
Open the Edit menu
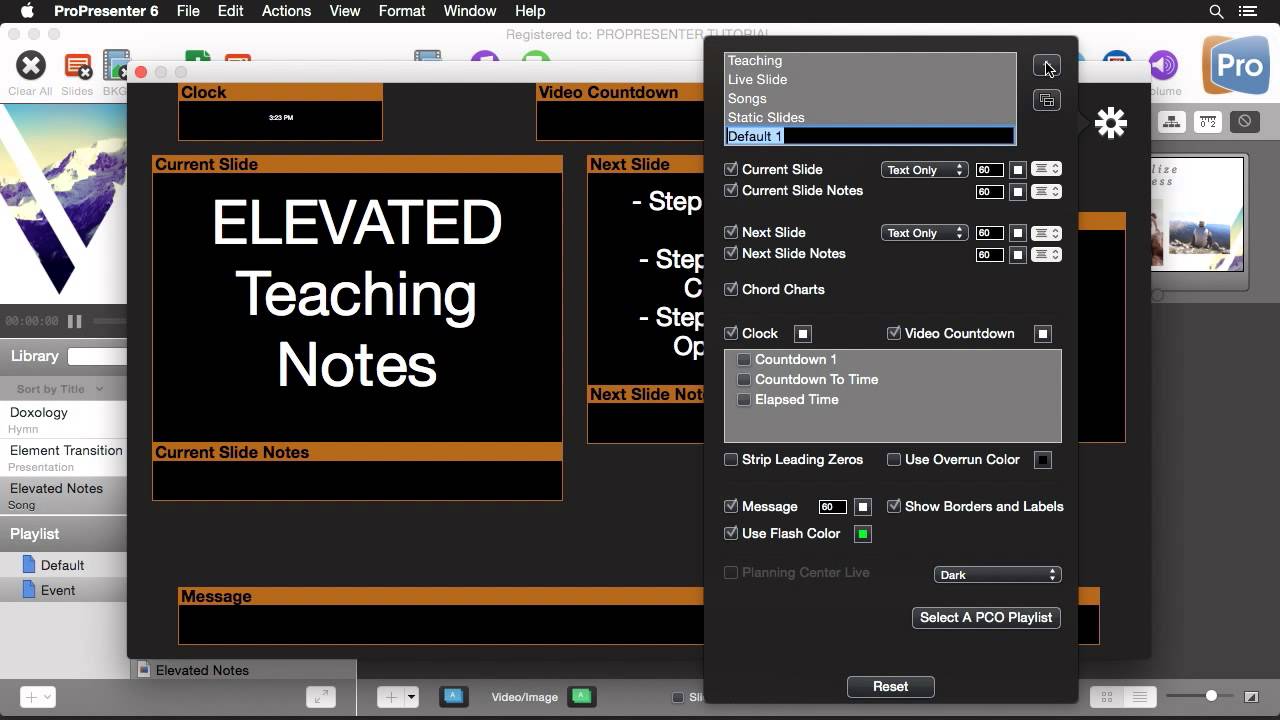tap(230, 11)
